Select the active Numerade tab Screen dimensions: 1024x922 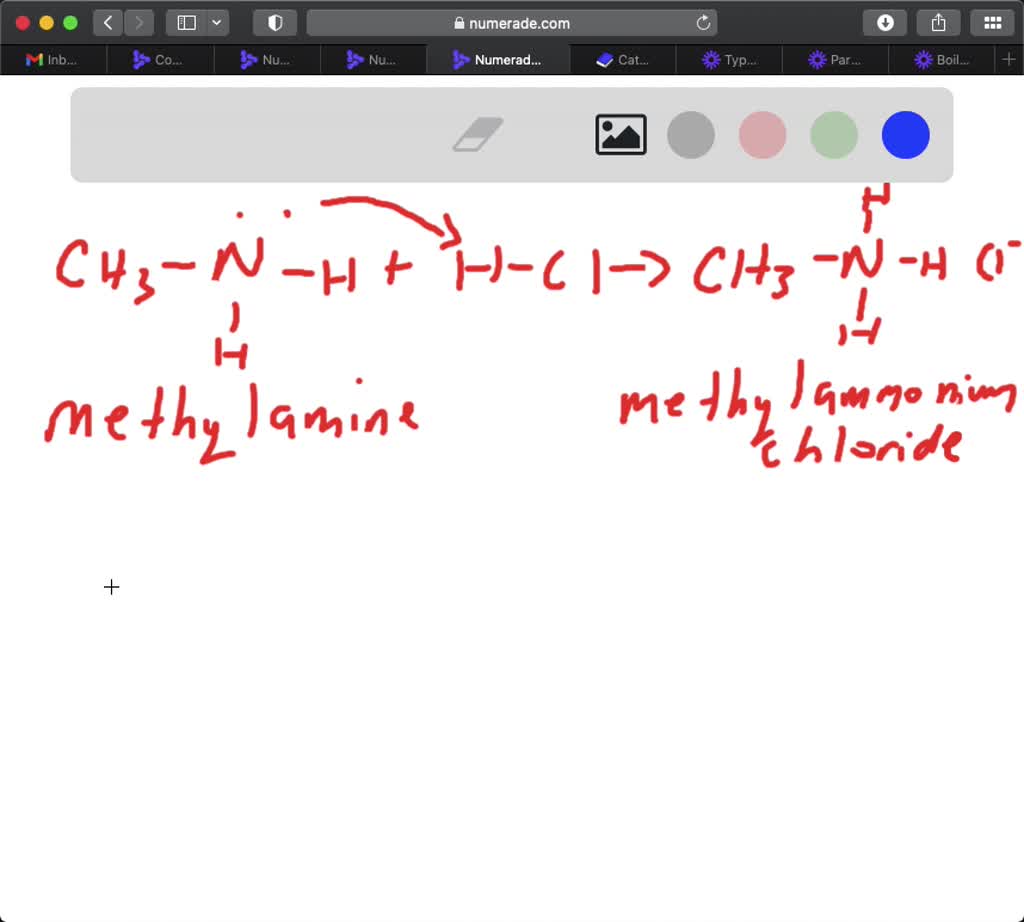tap(498, 59)
